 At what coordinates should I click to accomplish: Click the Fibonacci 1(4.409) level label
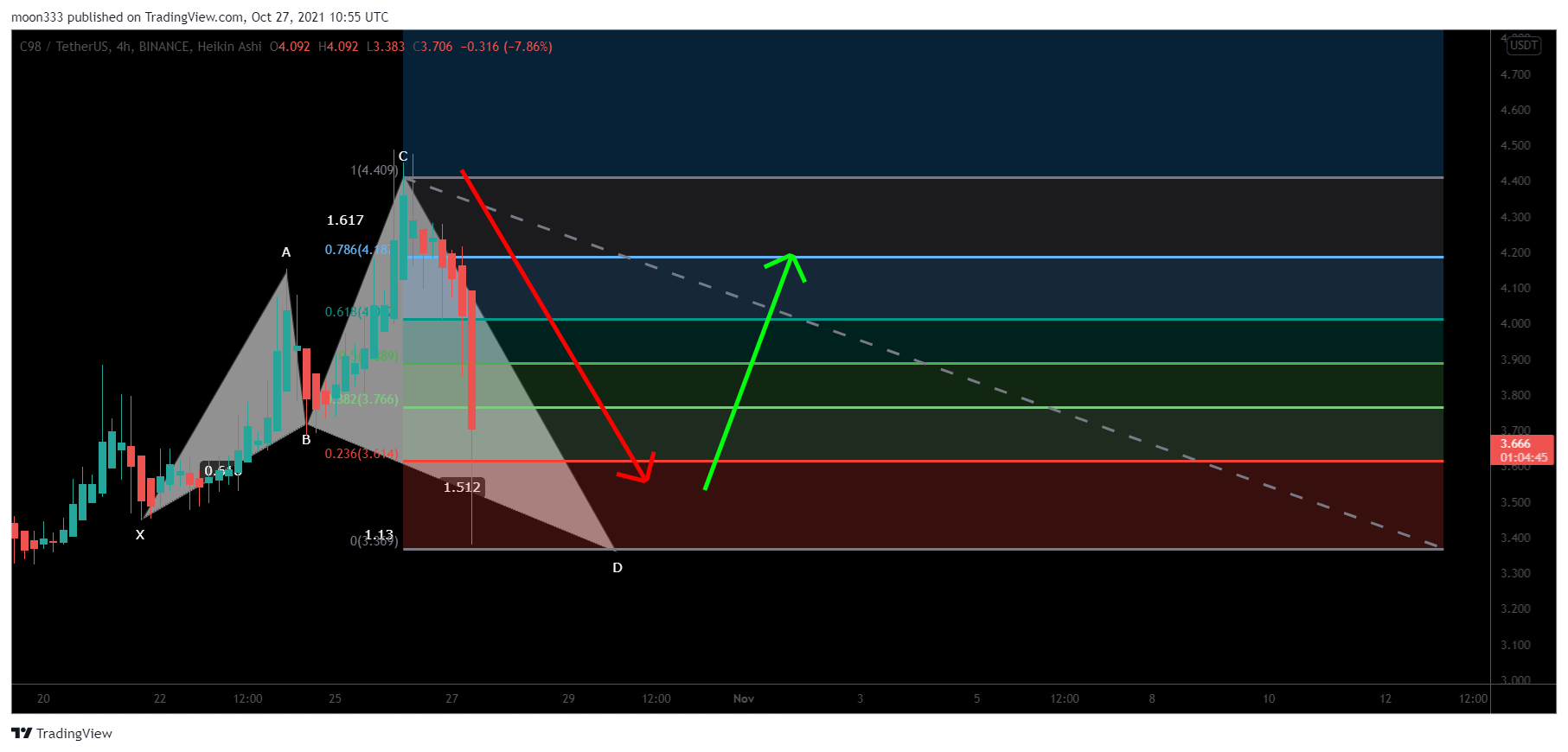tap(374, 170)
